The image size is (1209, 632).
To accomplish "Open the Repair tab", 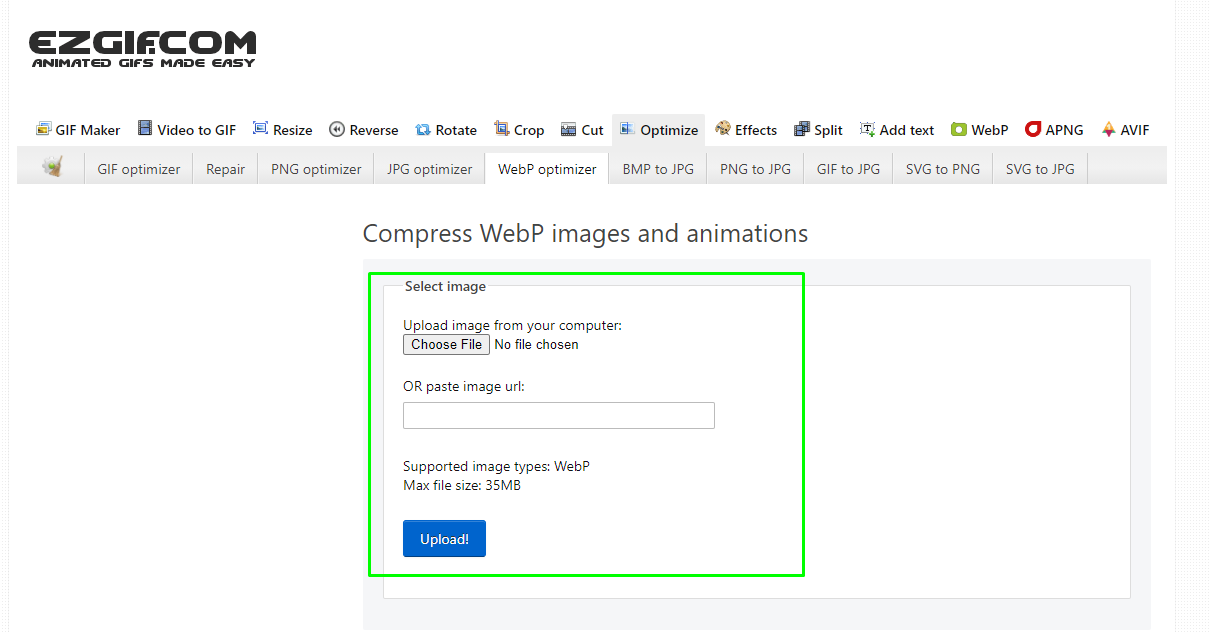I will point(226,169).
